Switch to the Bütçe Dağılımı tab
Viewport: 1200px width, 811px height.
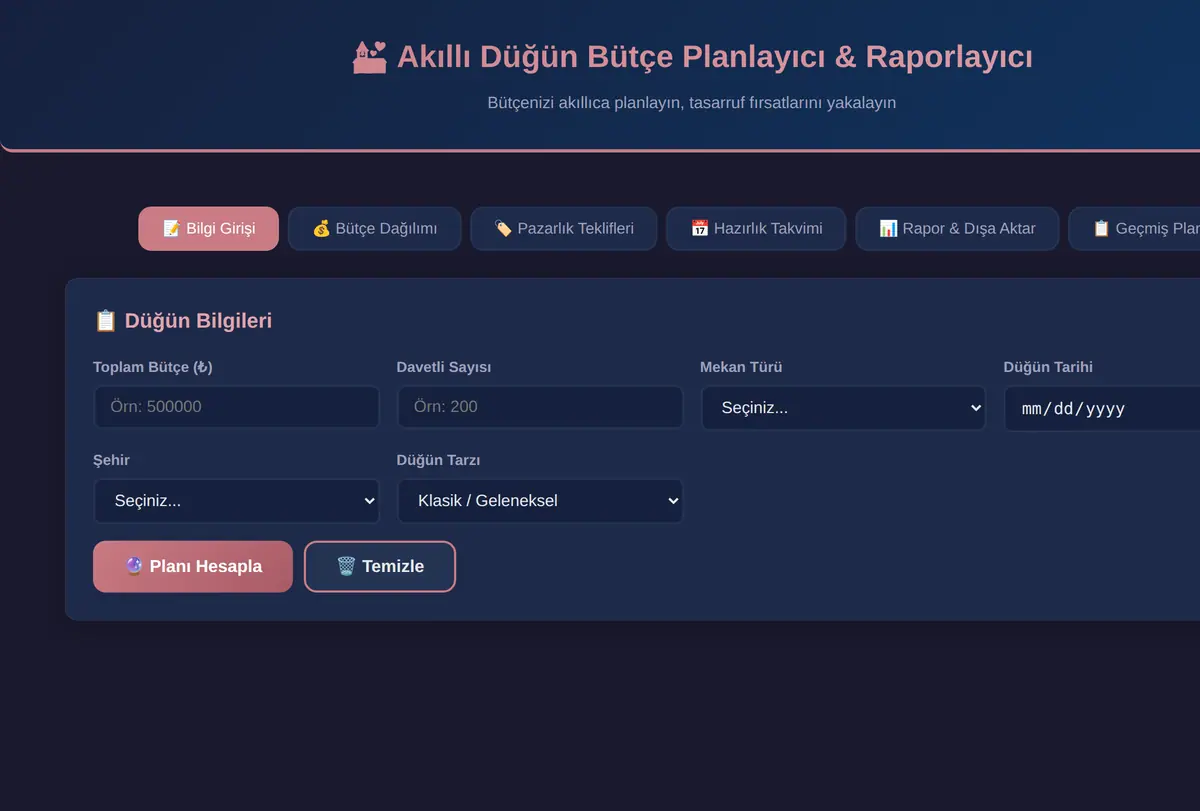tap(374, 229)
